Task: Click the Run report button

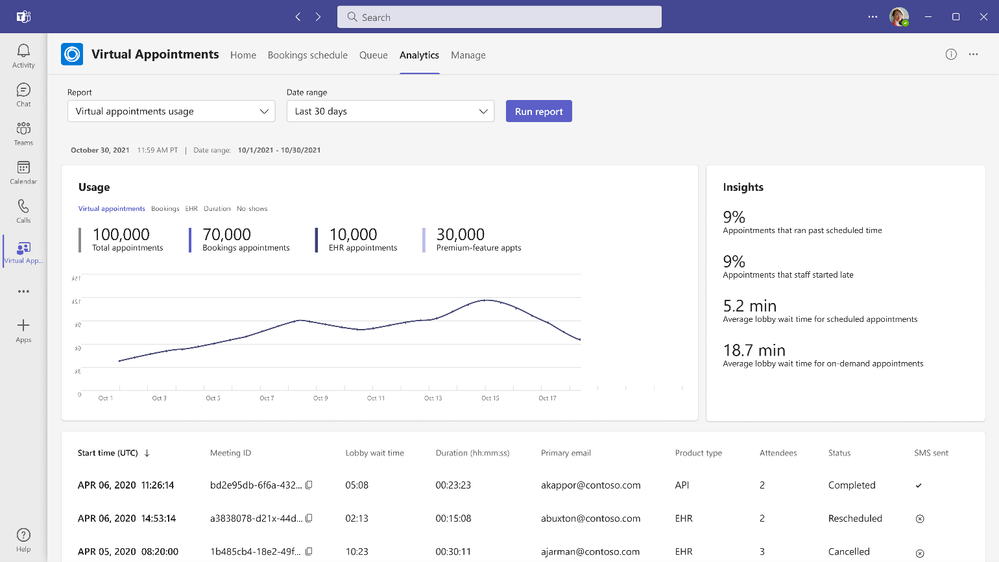Action: point(538,112)
